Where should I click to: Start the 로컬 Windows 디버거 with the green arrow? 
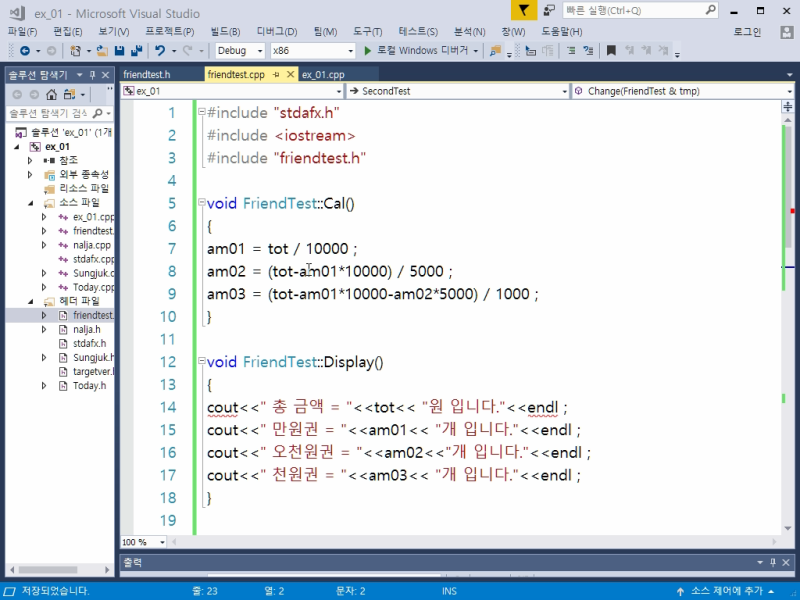[367, 51]
